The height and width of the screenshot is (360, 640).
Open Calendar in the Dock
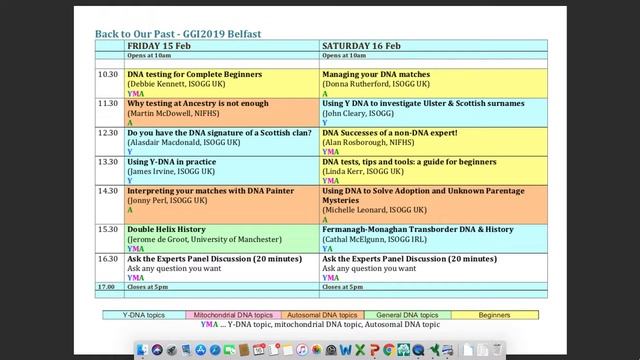[259, 350]
